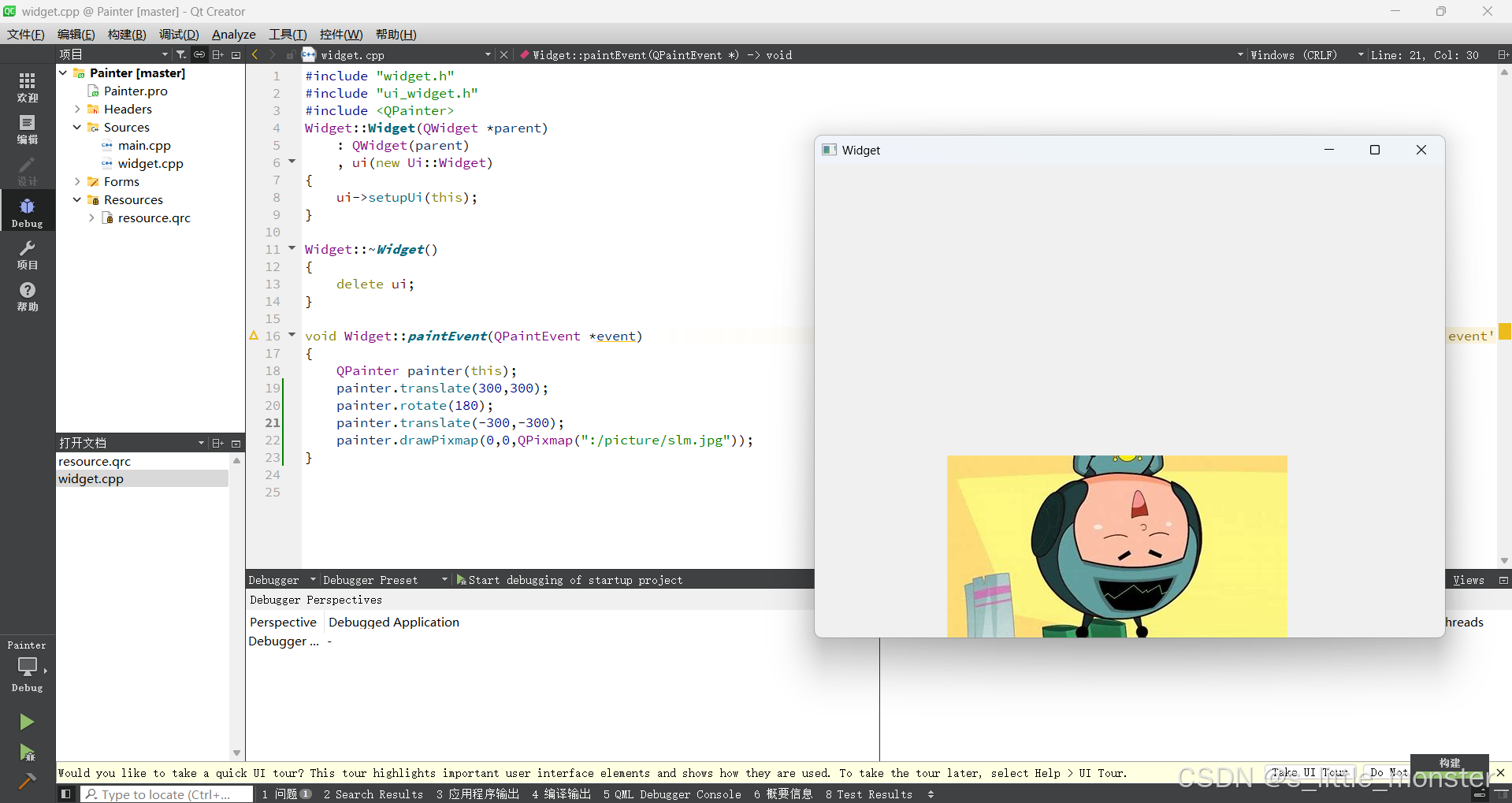The width and height of the screenshot is (1512, 803).
Task: Open the 帮助(H) menu
Action: 396,34
